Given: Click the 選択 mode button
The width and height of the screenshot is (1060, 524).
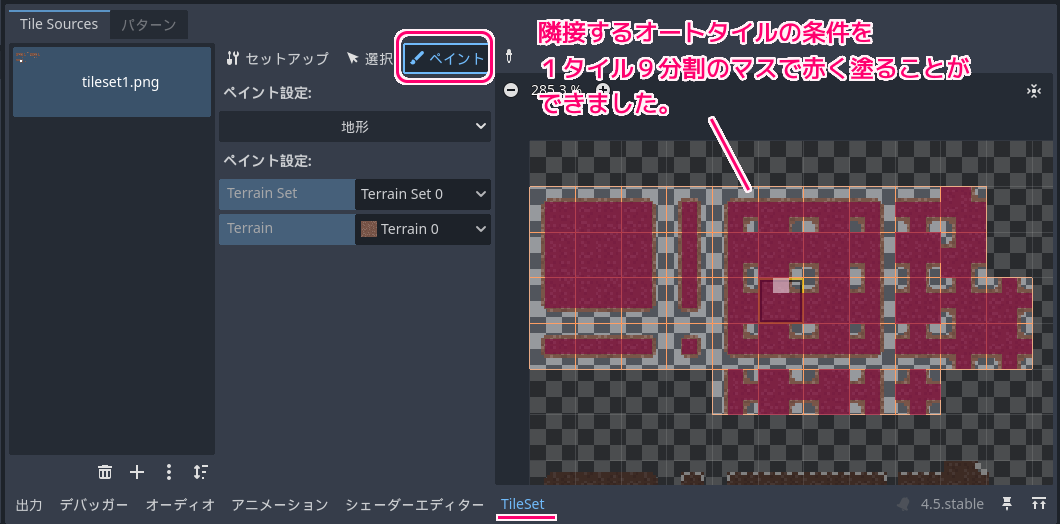Looking at the screenshot, I should point(369,58).
